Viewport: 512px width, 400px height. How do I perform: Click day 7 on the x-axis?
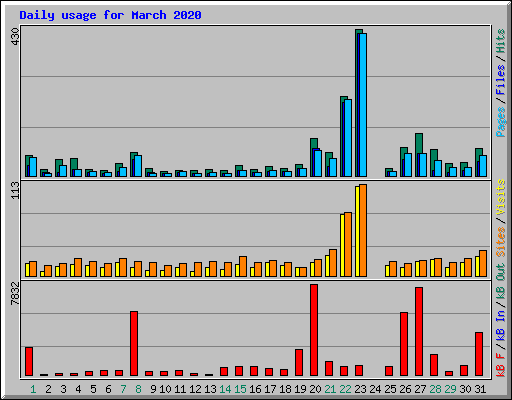click(x=123, y=389)
